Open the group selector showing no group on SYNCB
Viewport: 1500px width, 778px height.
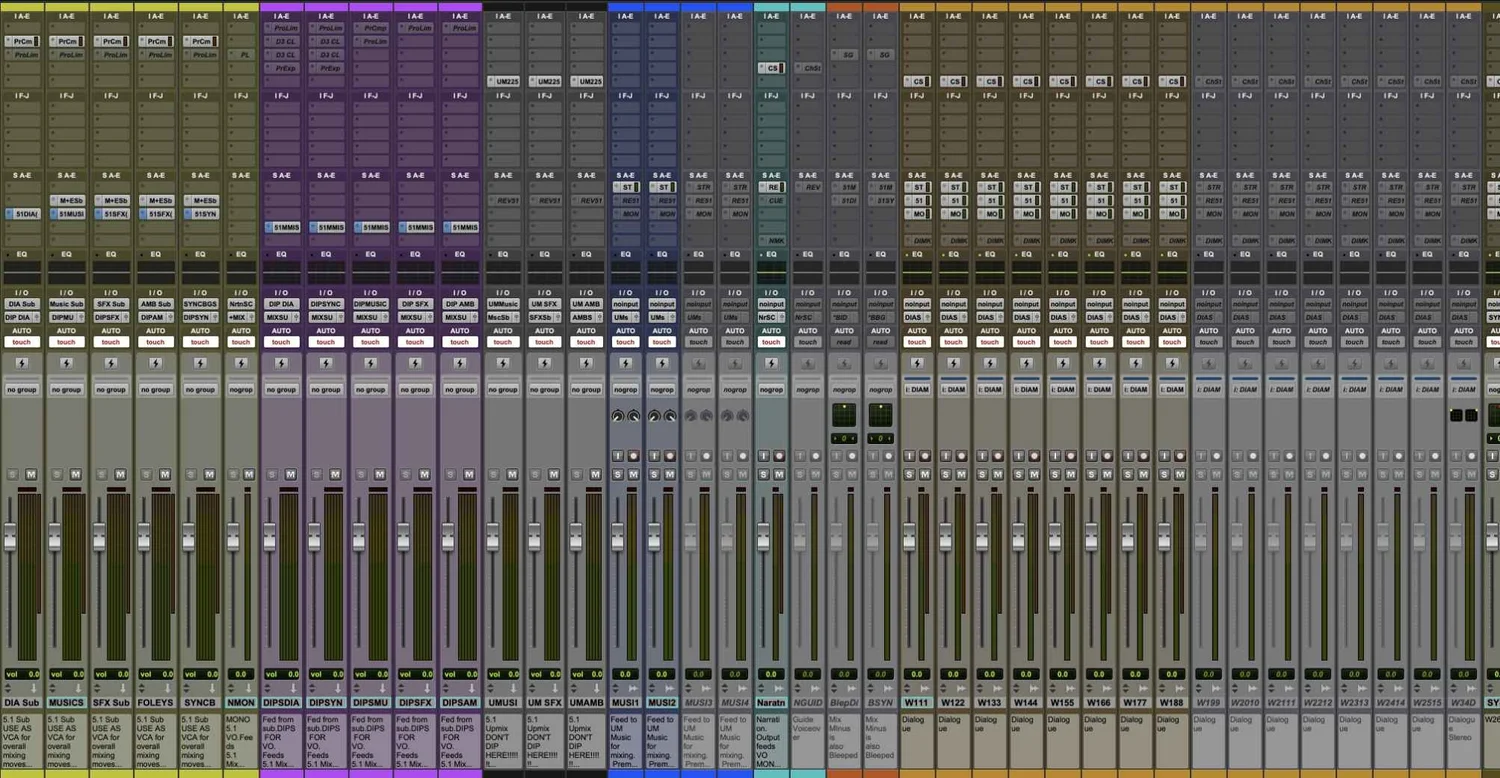click(x=200, y=389)
